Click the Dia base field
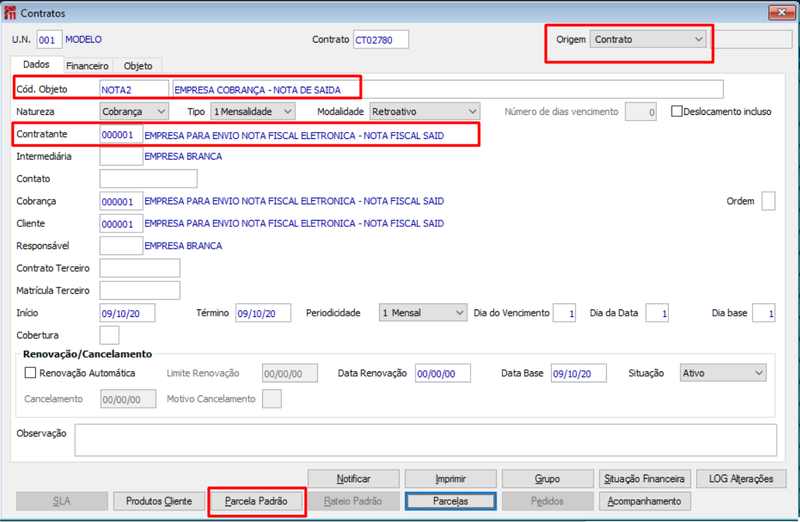800x522 pixels. point(764,313)
